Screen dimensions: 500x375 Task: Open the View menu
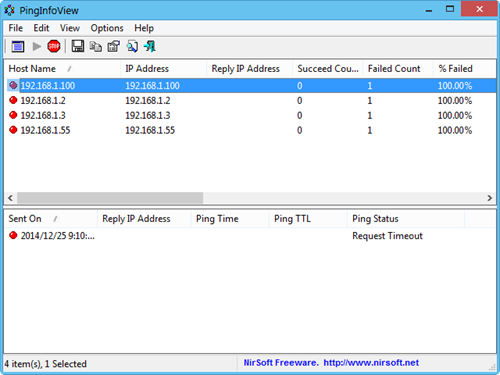70,28
